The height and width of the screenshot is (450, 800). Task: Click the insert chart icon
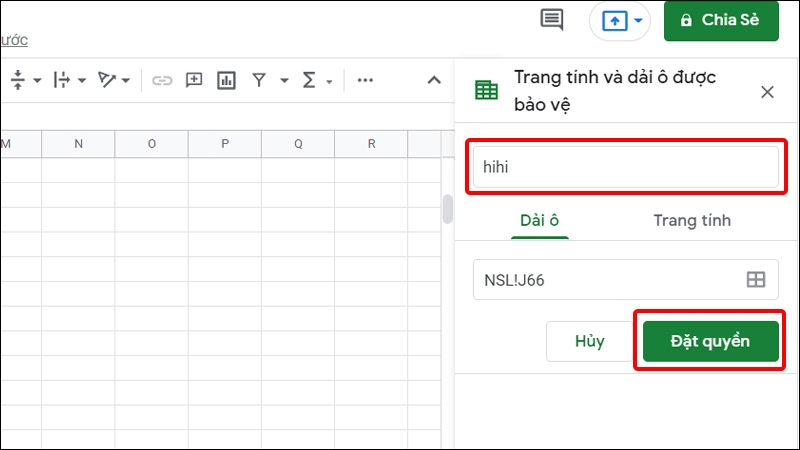click(x=226, y=80)
